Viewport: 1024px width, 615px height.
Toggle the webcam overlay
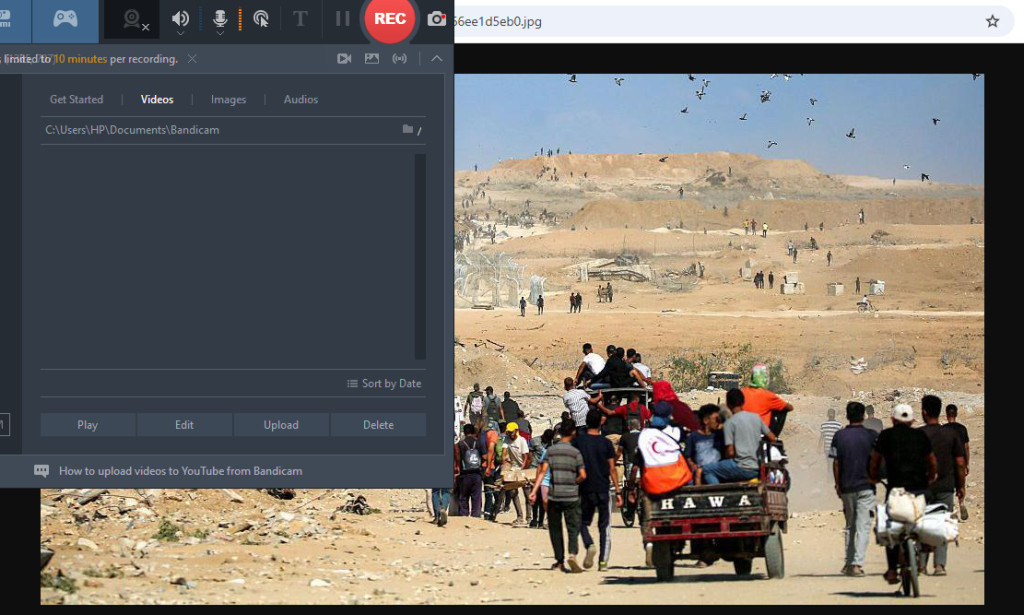(x=132, y=19)
